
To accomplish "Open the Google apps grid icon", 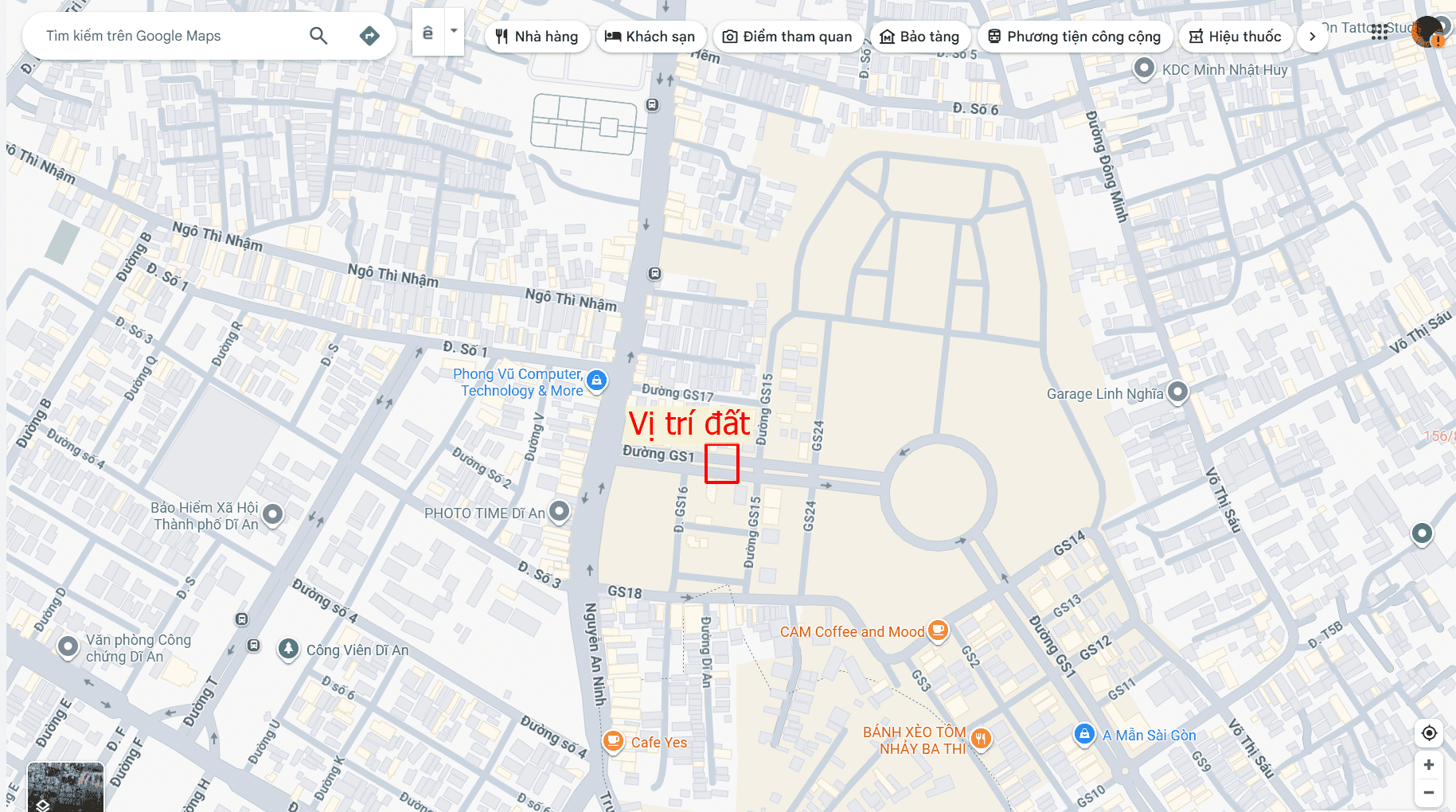I will pyautogui.click(x=1380, y=32).
